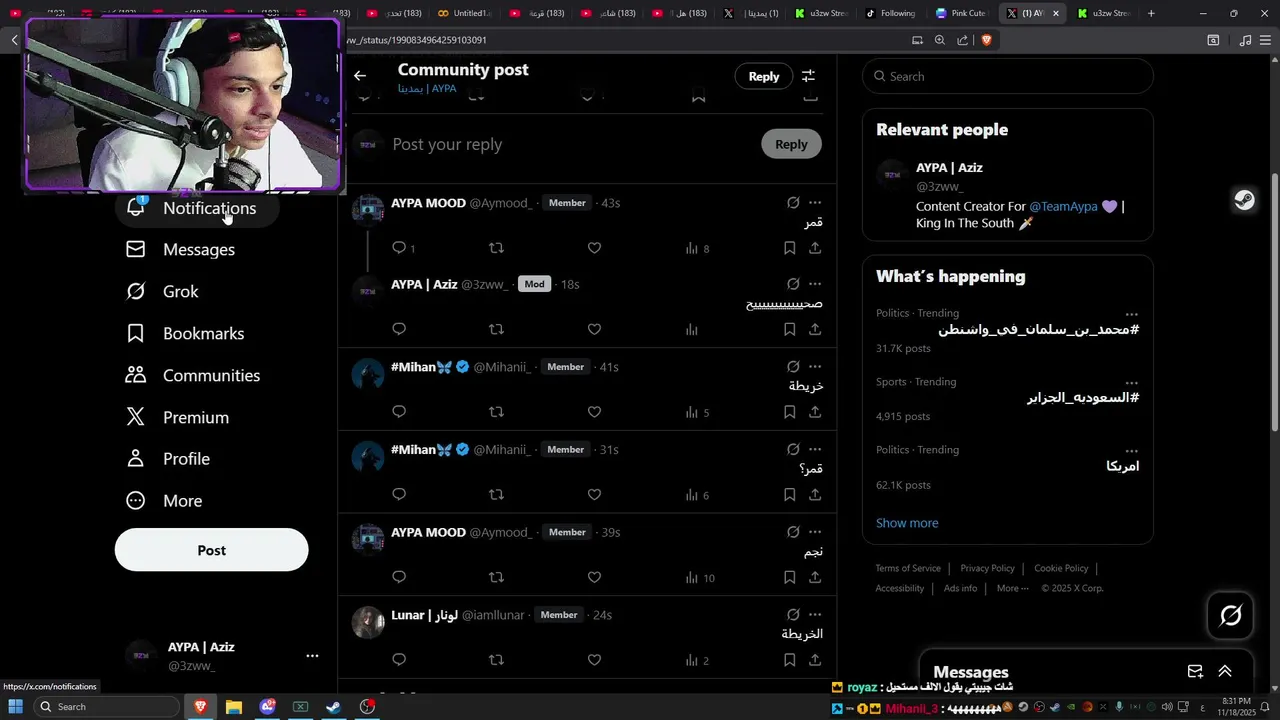Share the #Mihan 41s post
Screen dimensions: 1280x720
click(x=815, y=412)
